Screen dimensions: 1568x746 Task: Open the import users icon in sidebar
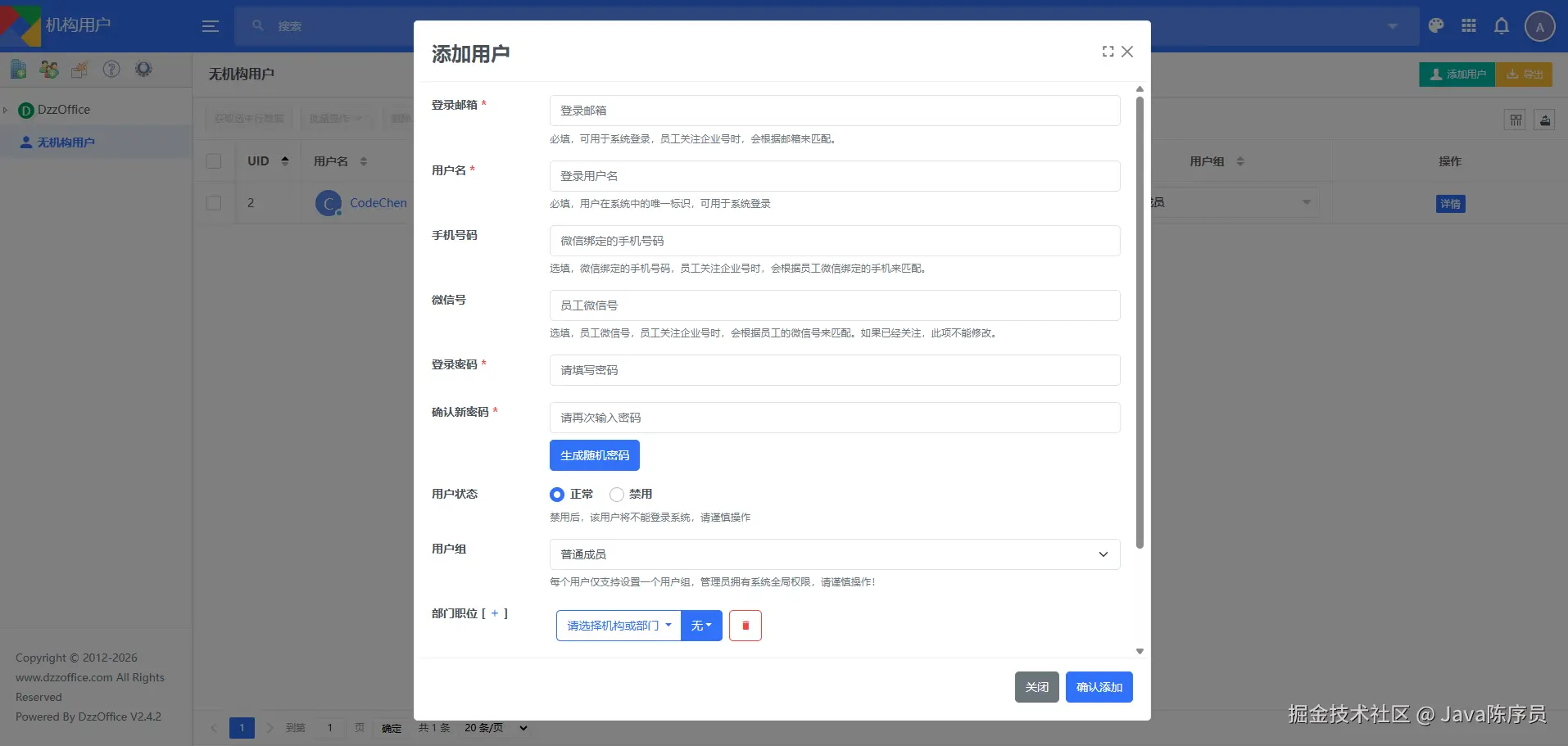(79, 70)
